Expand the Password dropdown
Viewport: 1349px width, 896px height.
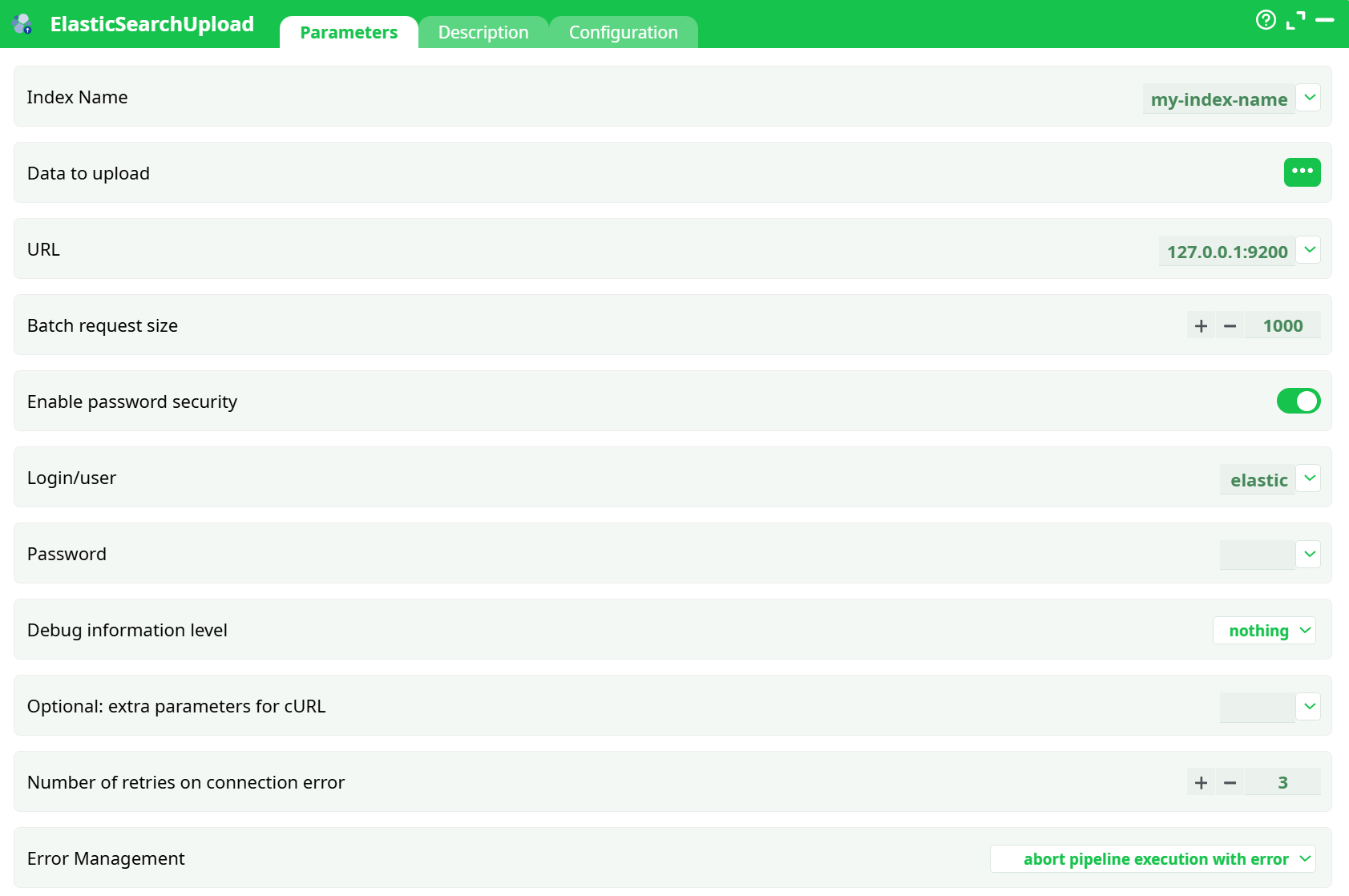point(1307,553)
